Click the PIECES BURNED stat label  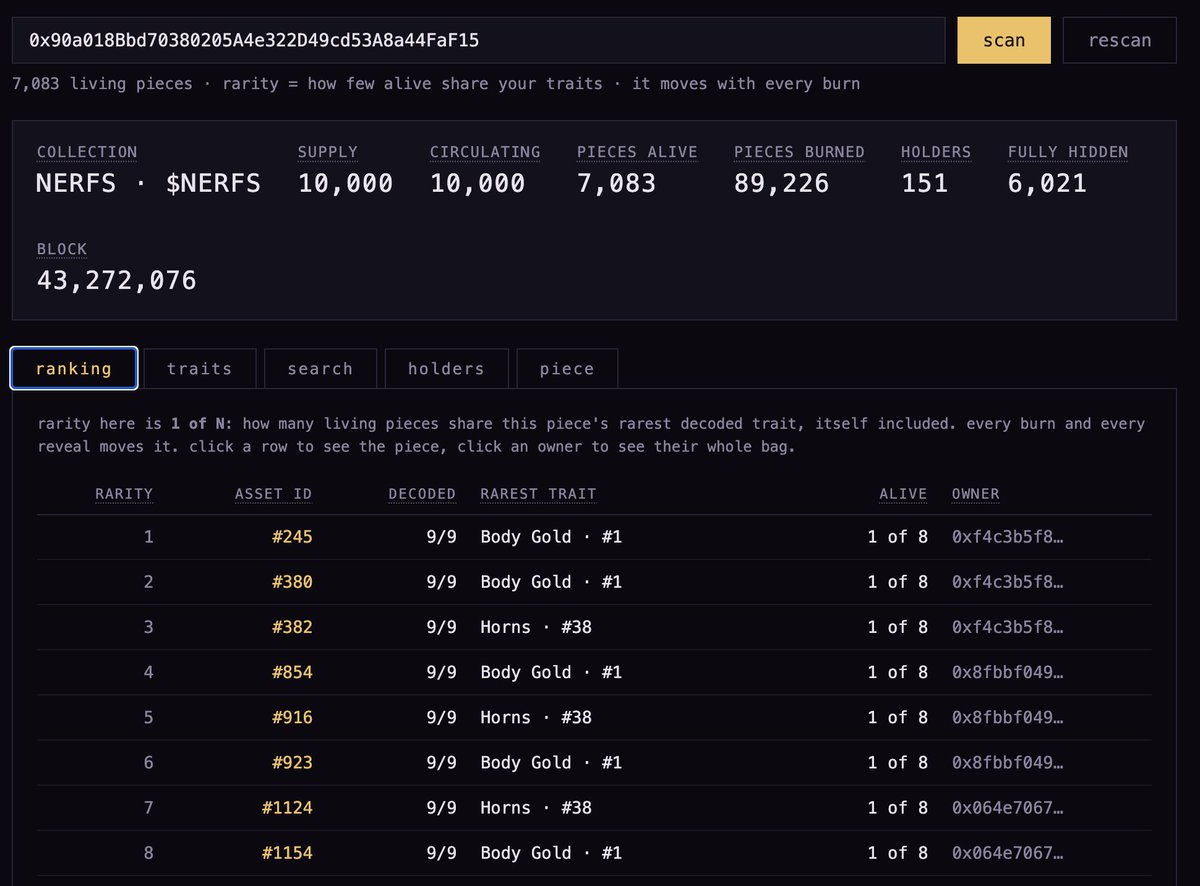point(799,152)
